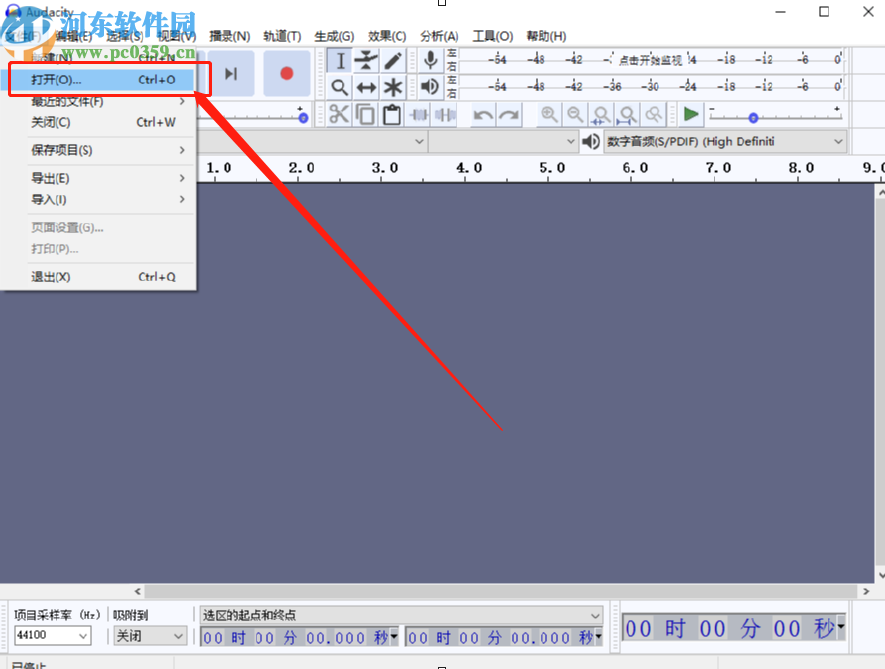Select the Multi-tool asterisk
Image resolution: width=885 pixels, height=669 pixels.
point(393,87)
